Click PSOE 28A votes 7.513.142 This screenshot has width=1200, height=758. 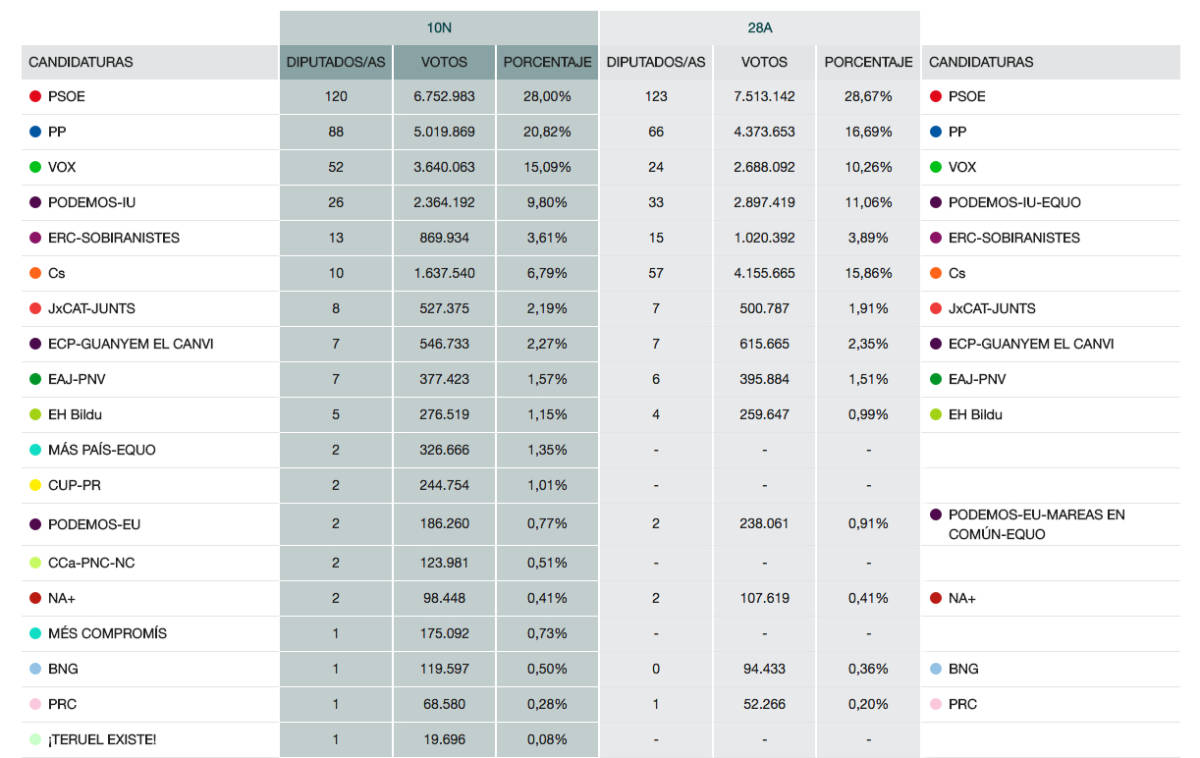764,96
